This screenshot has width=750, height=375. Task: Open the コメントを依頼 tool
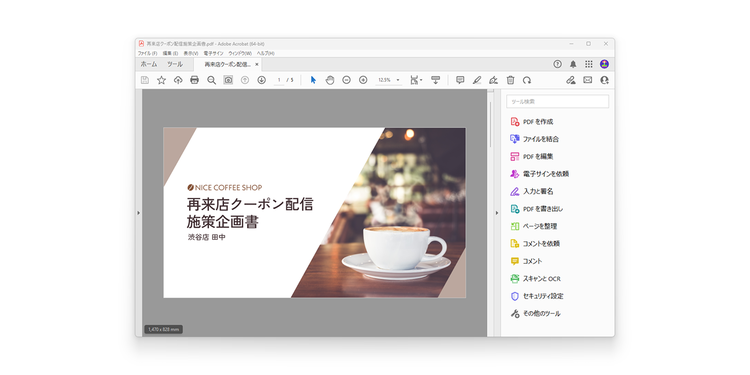click(x=535, y=243)
